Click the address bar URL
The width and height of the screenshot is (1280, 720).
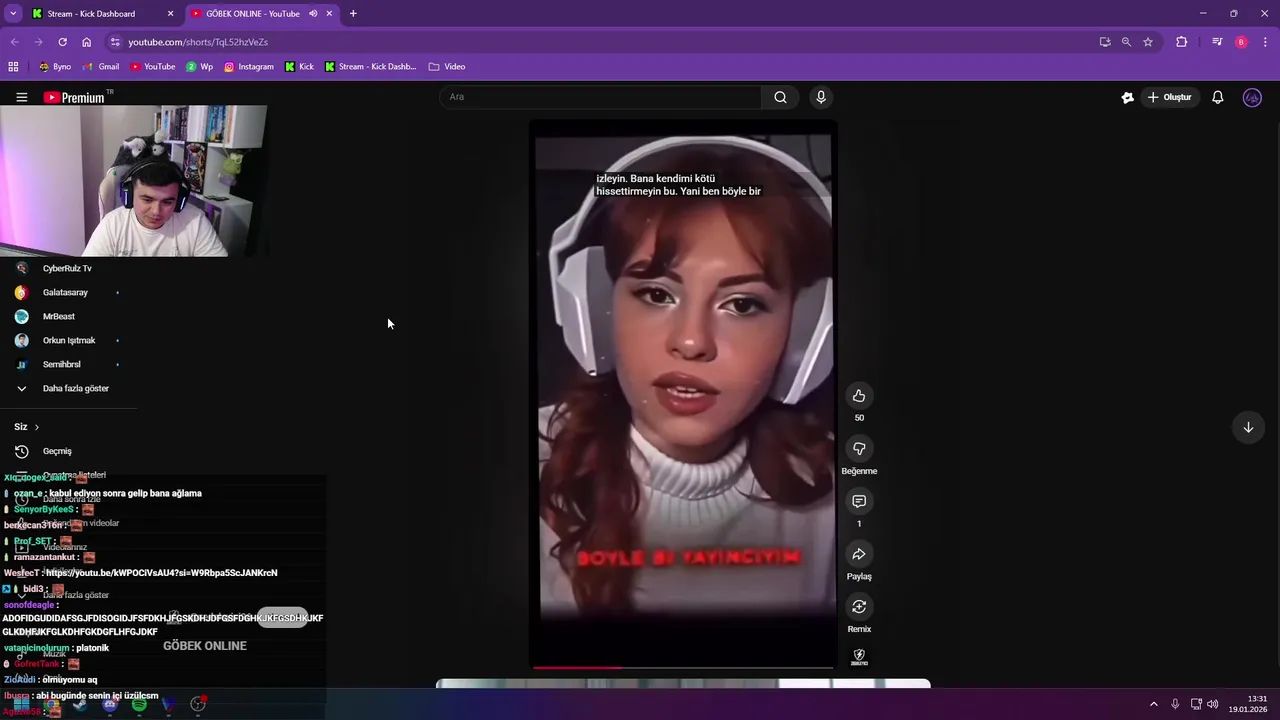click(x=198, y=42)
